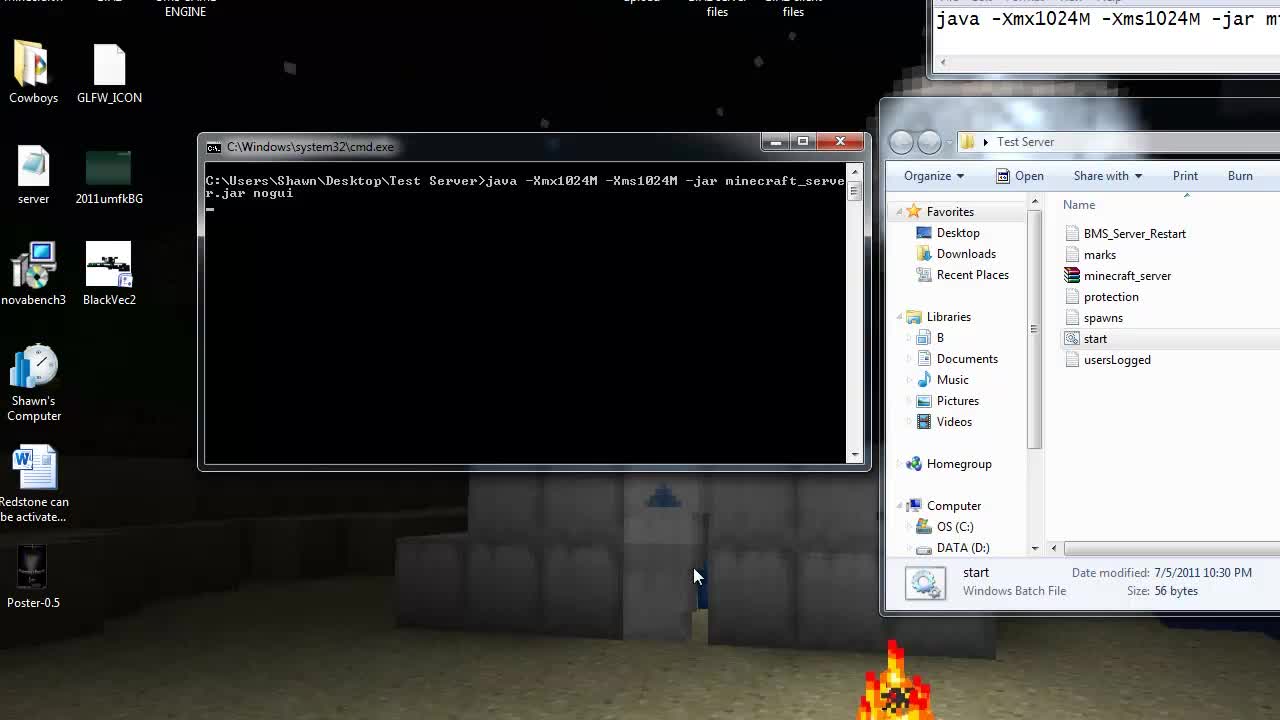Image resolution: width=1280 pixels, height=720 pixels.
Task: Select Documents in the navigation pane
Action: (967, 358)
